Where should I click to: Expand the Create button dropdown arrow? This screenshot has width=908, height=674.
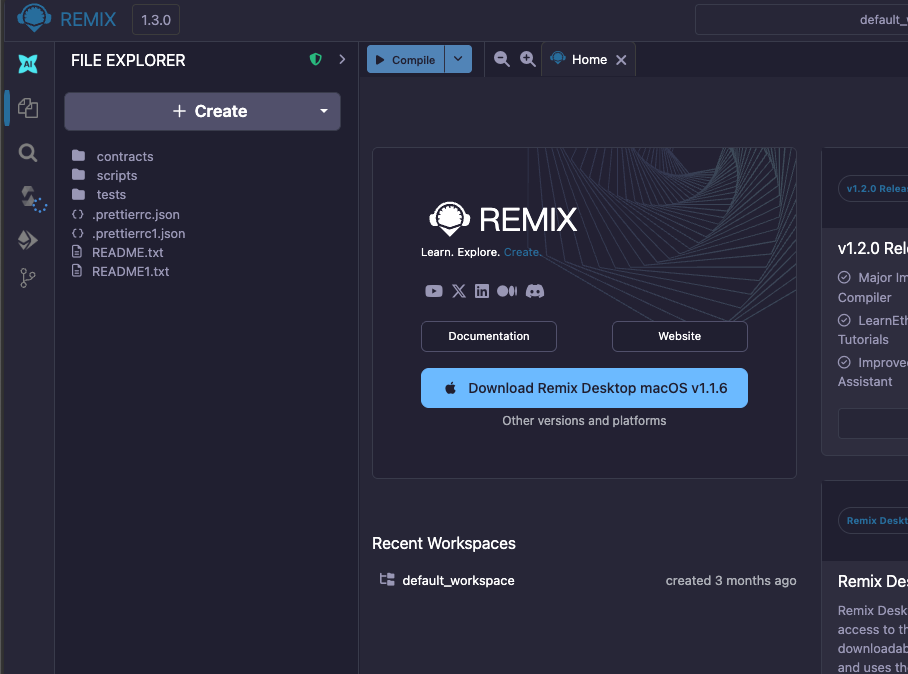324,111
